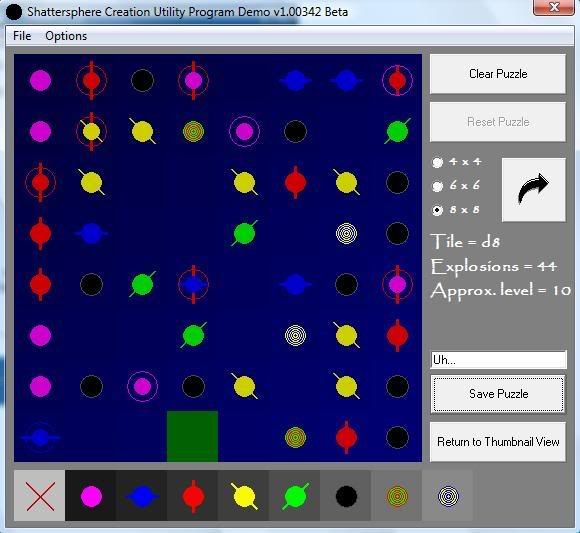
Task: Select the red X eraser tile
Action: click(x=40, y=496)
